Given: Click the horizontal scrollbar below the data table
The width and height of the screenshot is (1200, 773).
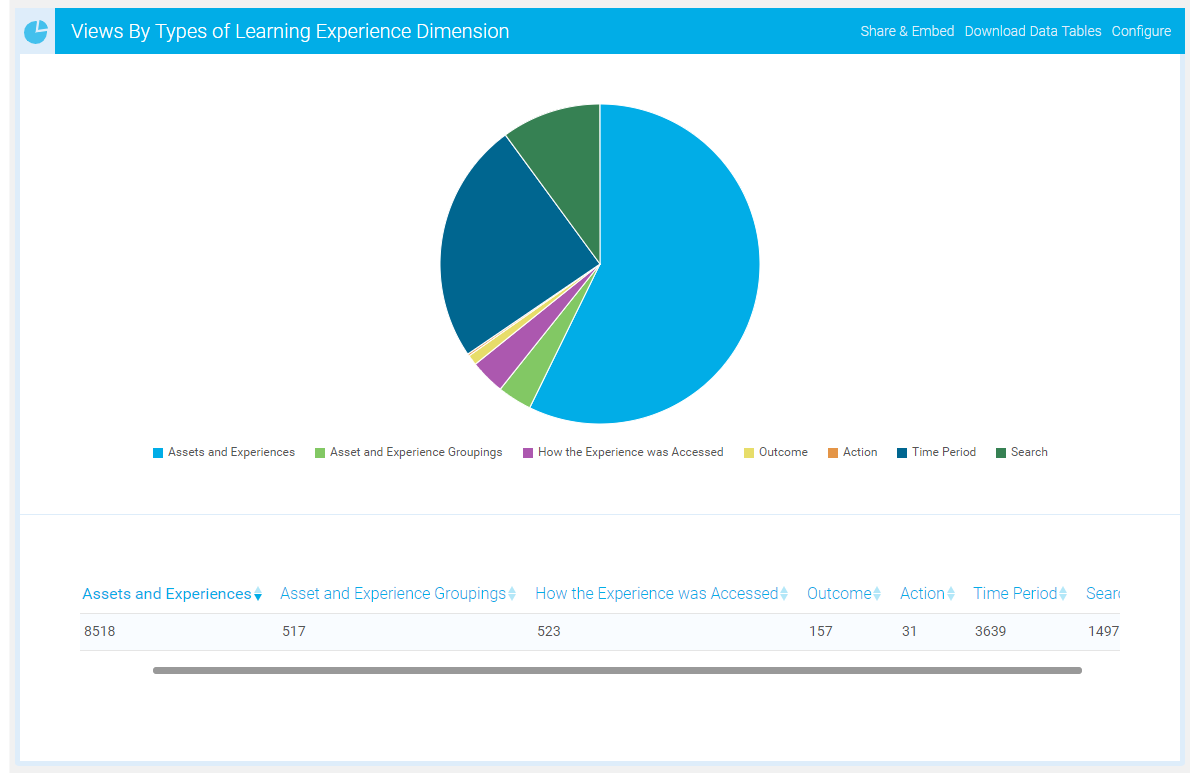Looking at the screenshot, I should 617,670.
